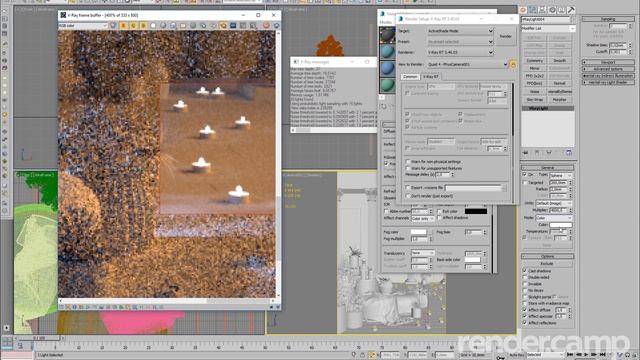Expand the Advanced options rollout

pyautogui.click(x=608, y=69)
